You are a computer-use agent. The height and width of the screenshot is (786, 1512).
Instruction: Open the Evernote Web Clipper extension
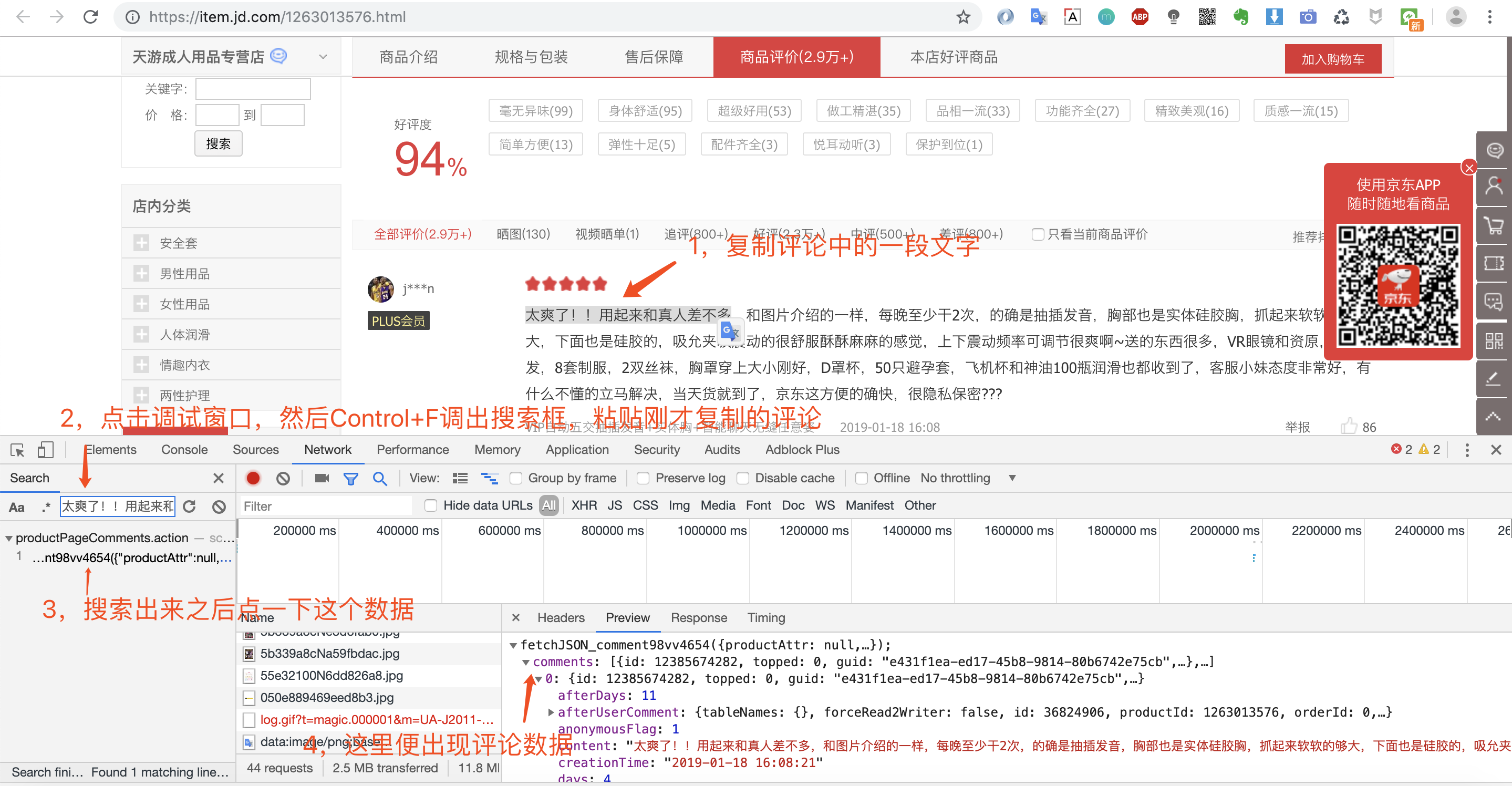pyautogui.click(x=1241, y=16)
